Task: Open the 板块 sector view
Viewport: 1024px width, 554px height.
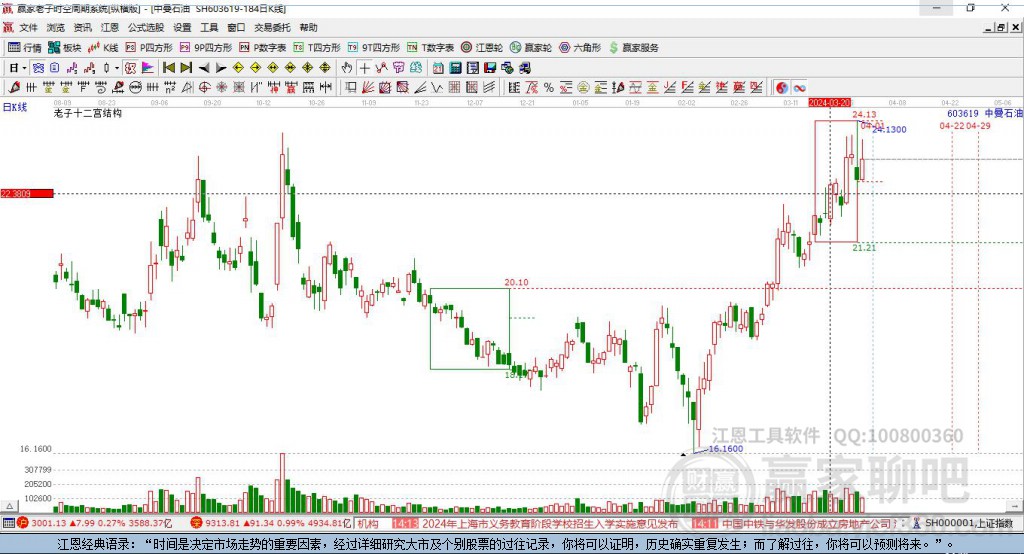Action: coord(64,48)
